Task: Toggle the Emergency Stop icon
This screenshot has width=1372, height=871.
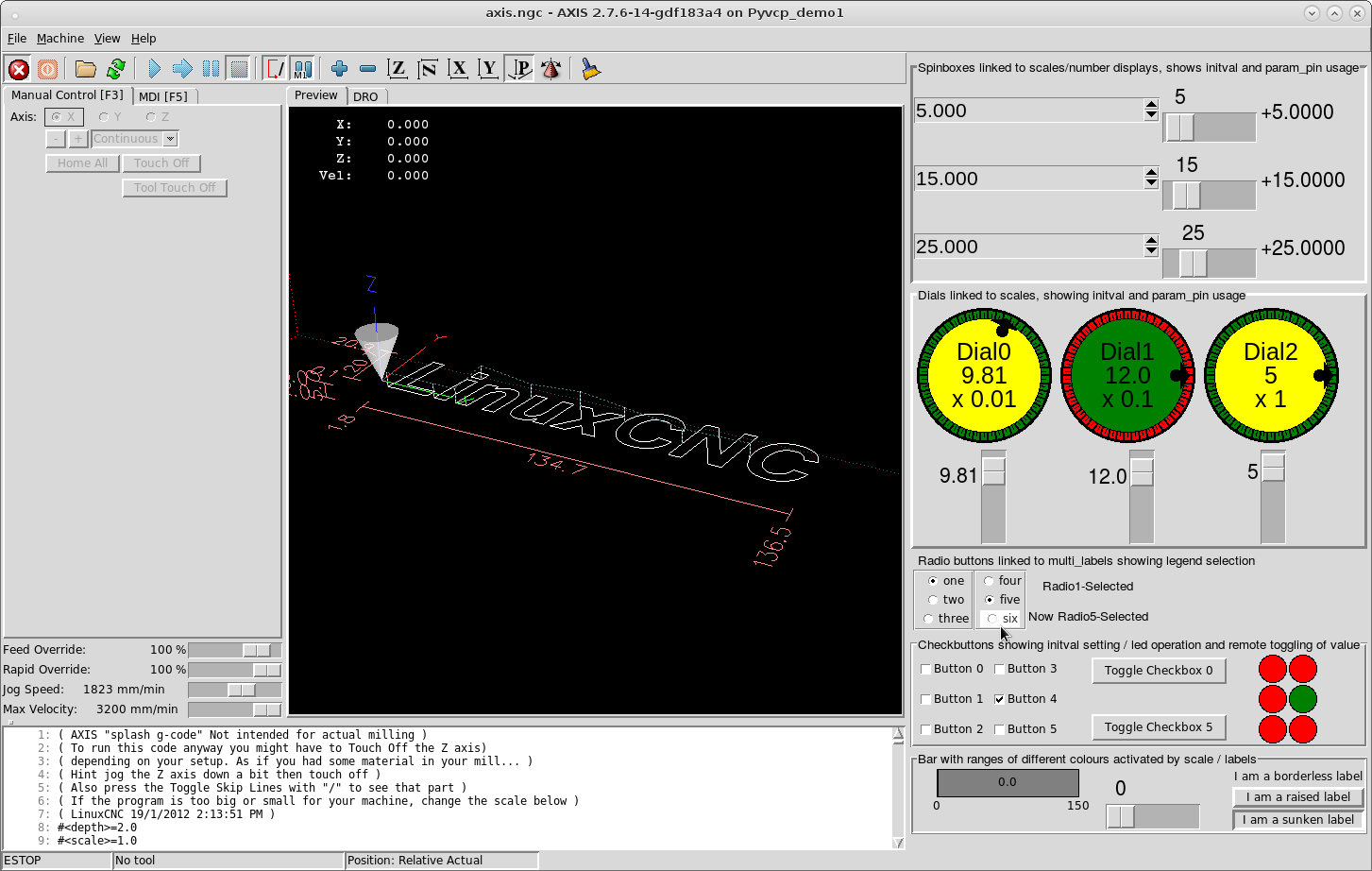Action: [18, 69]
